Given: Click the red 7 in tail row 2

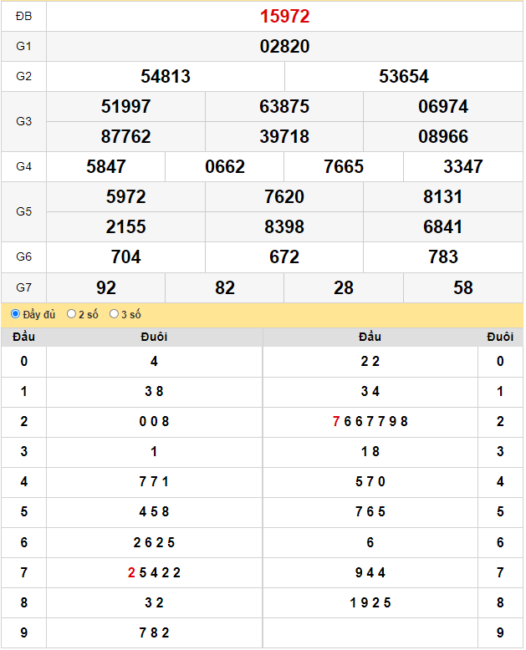Looking at the screenshot, I should coord(336,422).
